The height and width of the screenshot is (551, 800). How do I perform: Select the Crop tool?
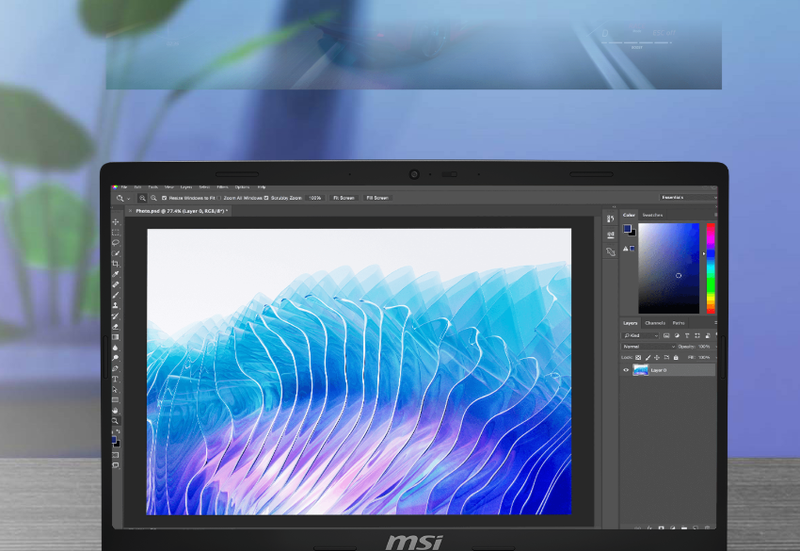pos(116,264)
